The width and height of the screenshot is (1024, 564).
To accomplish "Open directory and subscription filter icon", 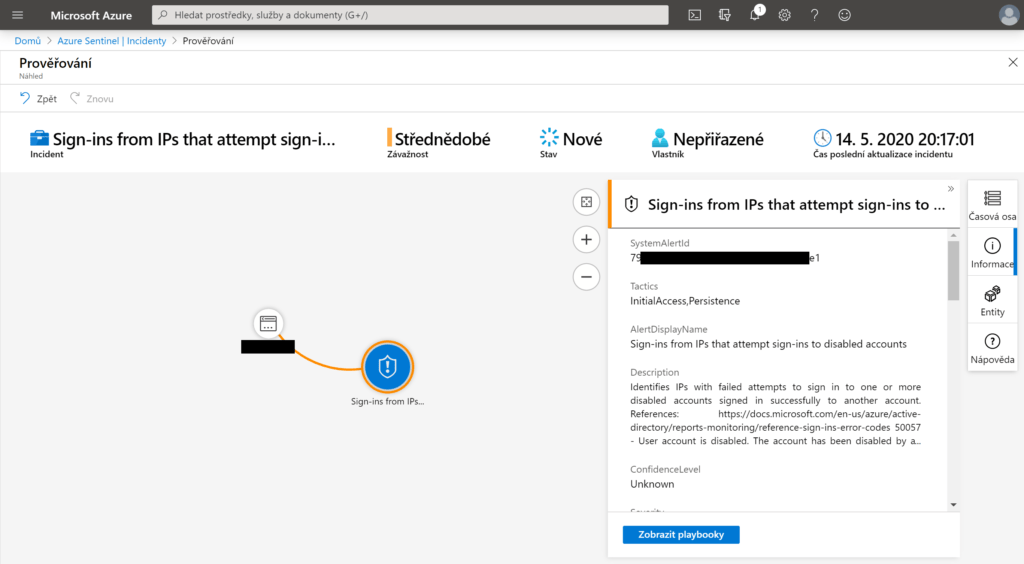I will 725,15.
